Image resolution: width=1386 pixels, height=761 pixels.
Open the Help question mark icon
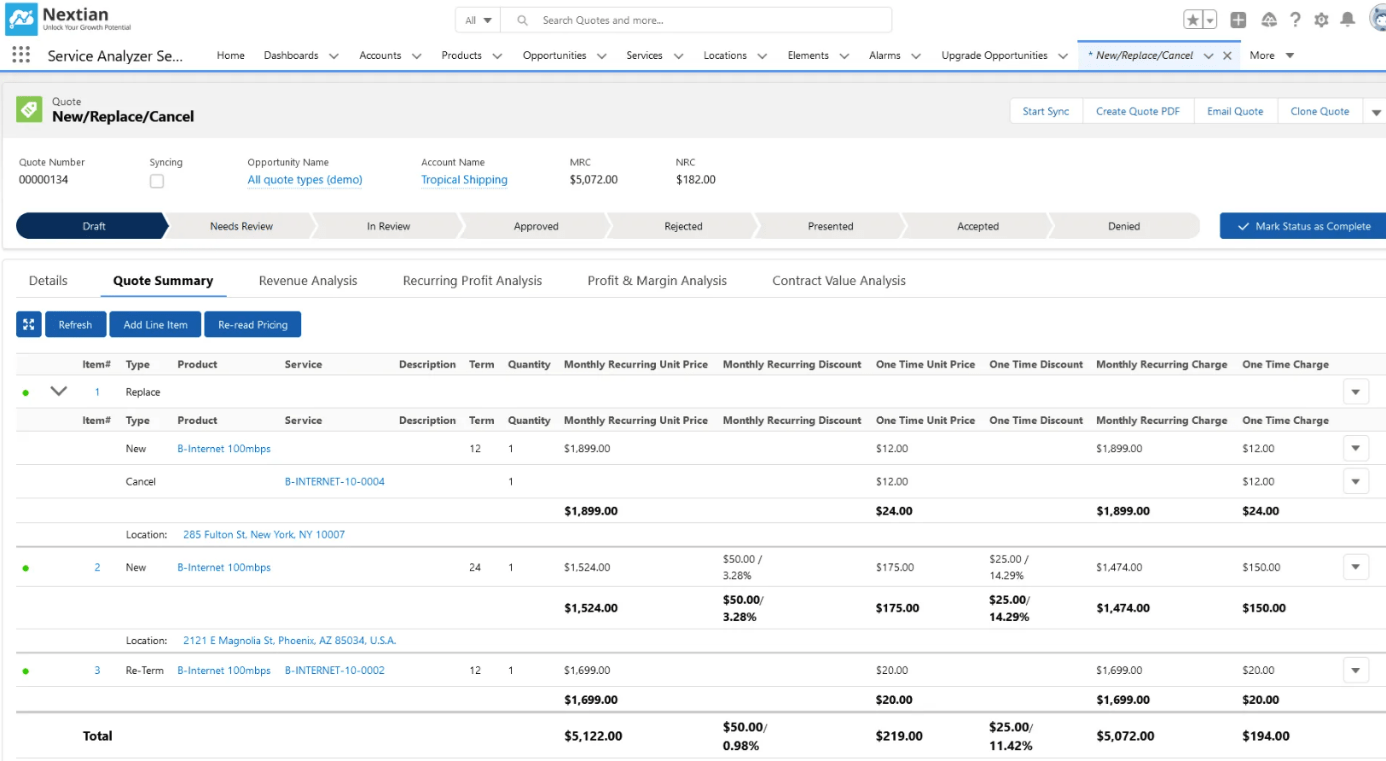1295,20
